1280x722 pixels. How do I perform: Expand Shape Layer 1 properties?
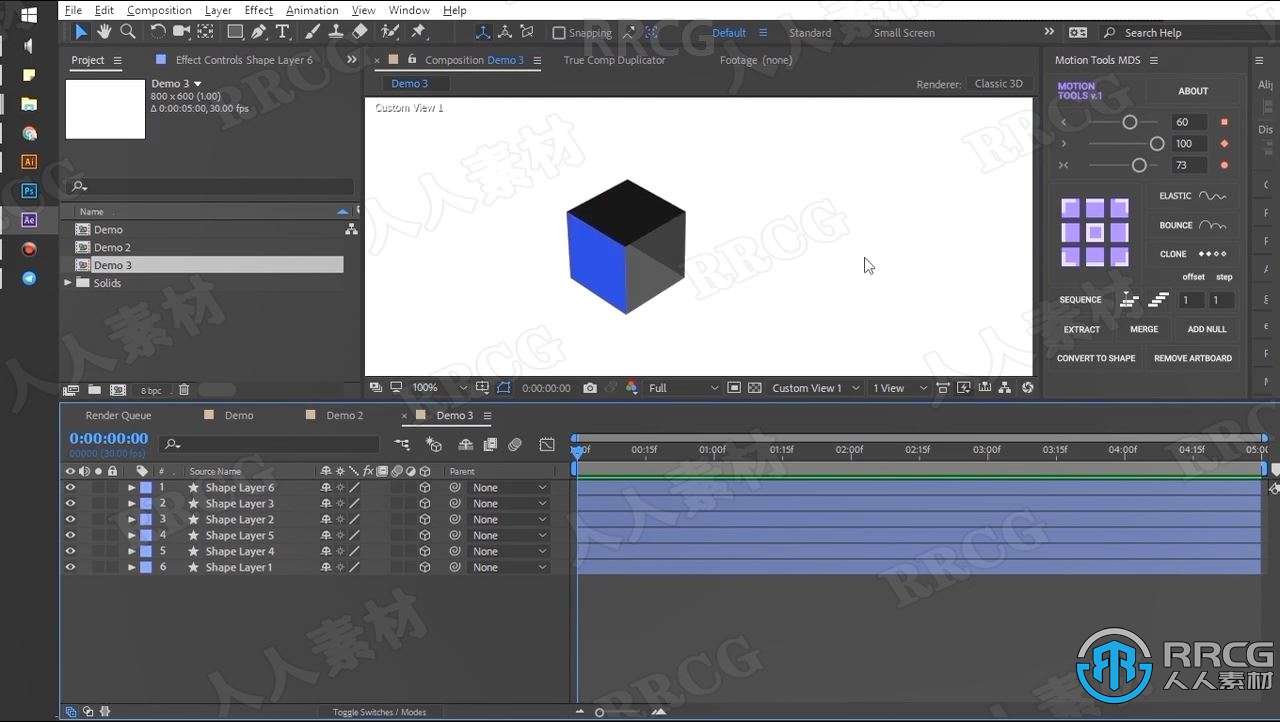point(131,568)
